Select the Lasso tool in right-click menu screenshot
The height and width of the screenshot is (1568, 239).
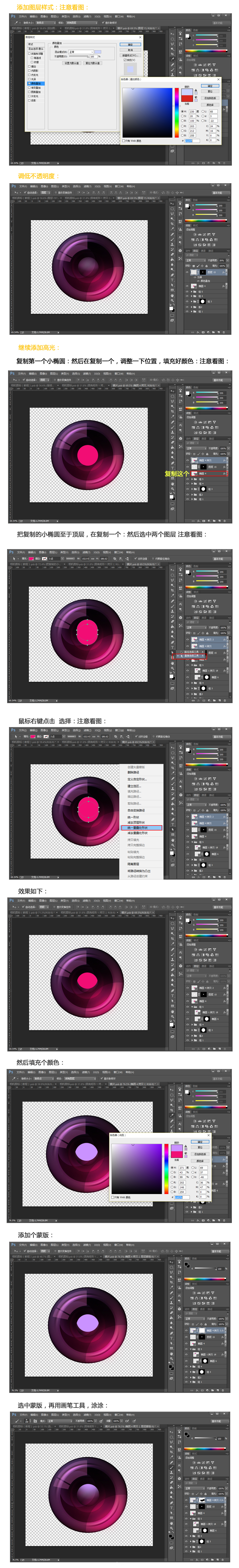[173, 758]
